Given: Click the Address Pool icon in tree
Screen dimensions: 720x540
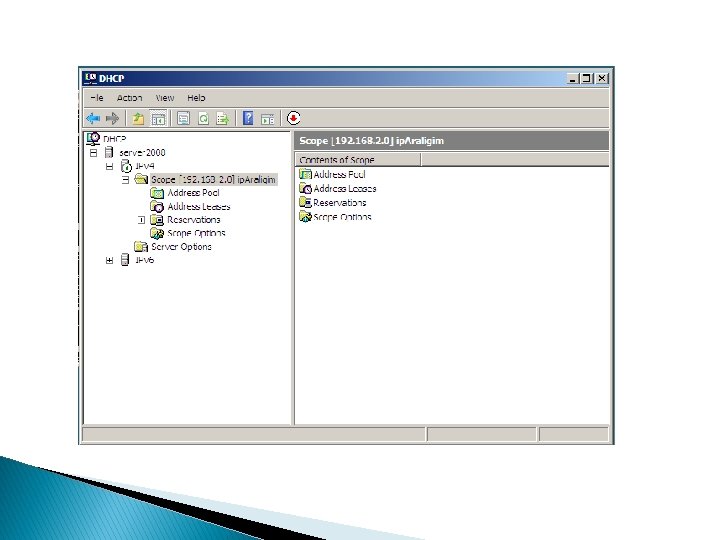Looking at the screenshot, I should tap(157, 193).
